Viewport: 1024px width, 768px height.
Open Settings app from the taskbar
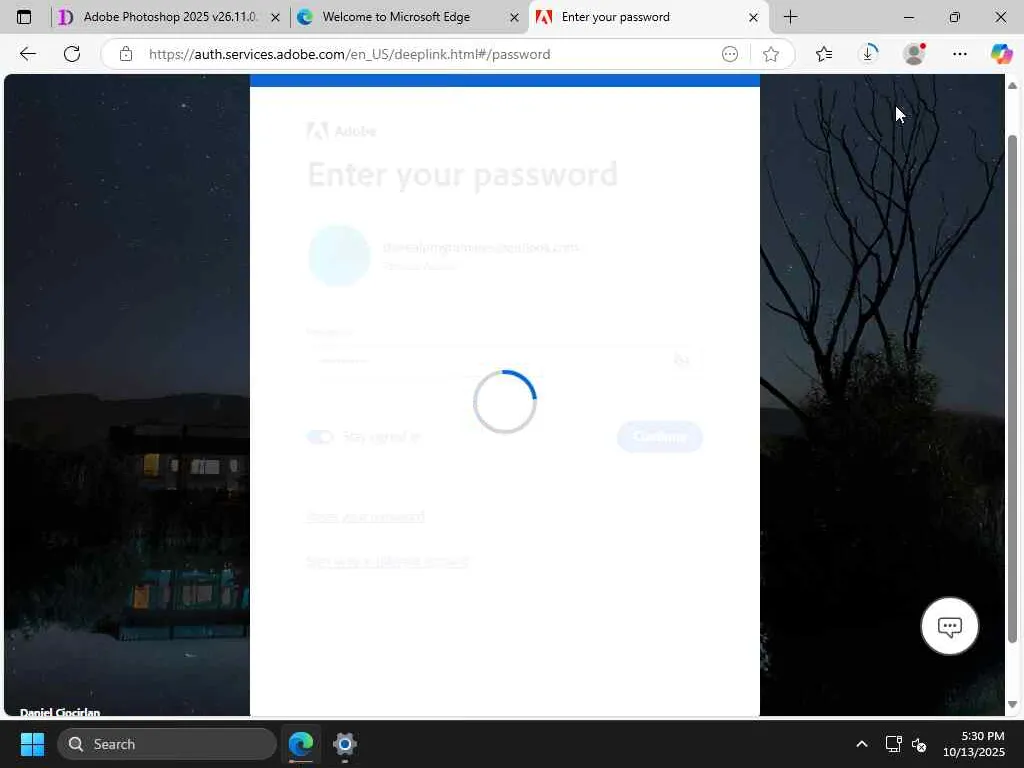(x=344, y=744)
